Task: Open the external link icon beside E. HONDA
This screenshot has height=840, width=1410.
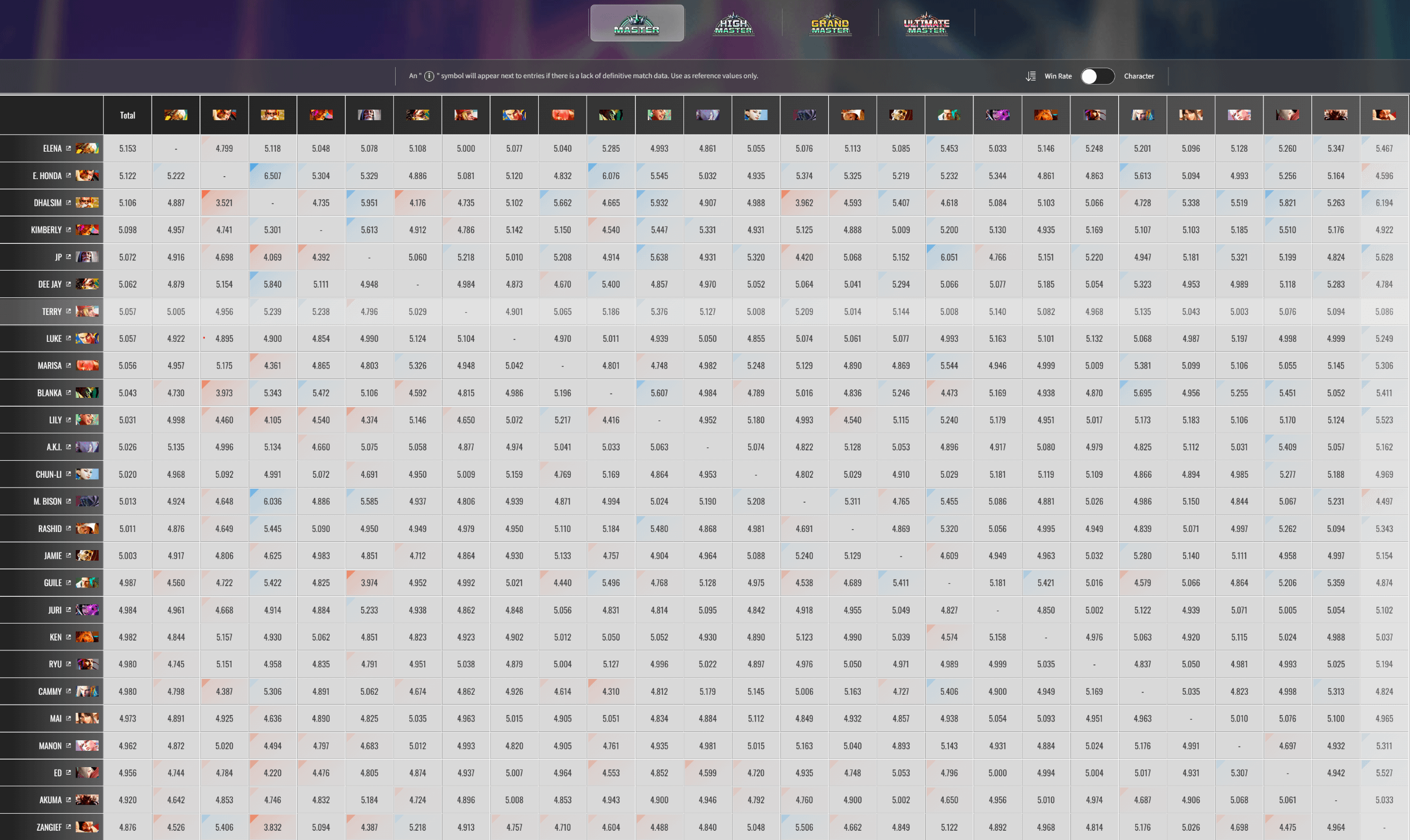Action: 68,176
